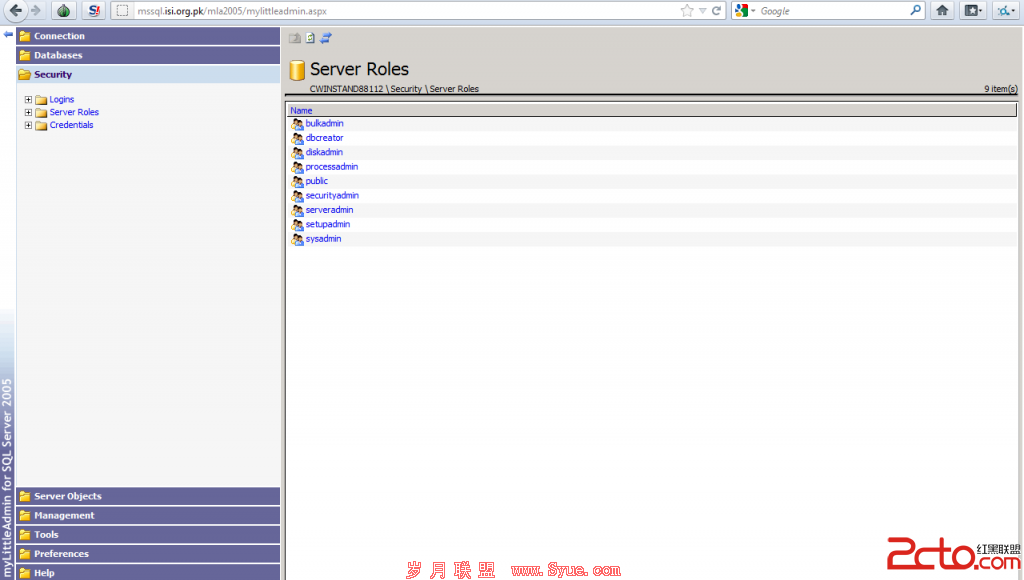
Task: Sort by the Name column header
Action: [x=301, y=110]
